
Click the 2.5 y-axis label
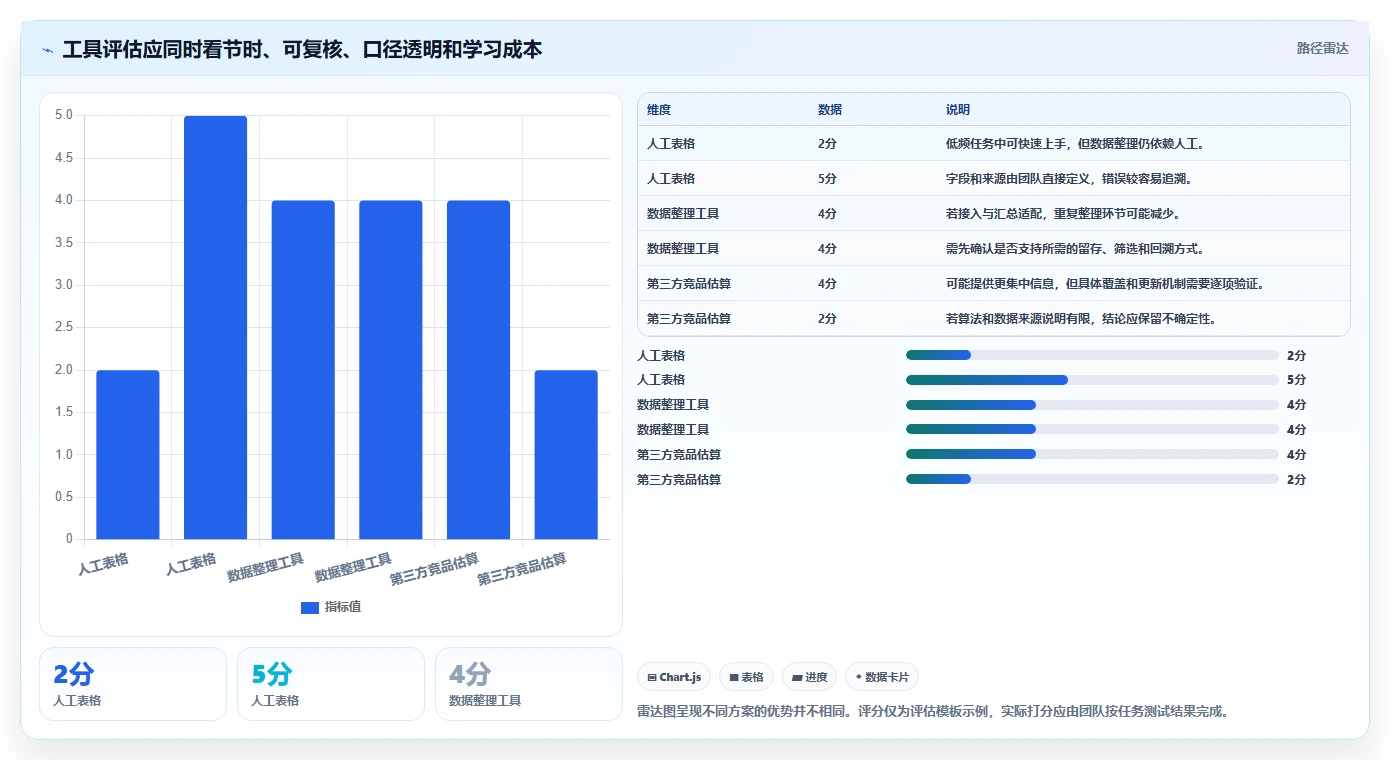click(64, 327)
